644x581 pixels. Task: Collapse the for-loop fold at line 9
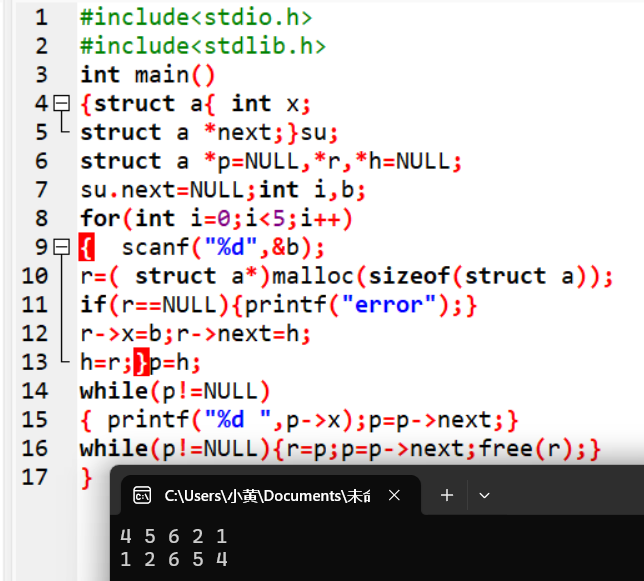click(62, 247)
